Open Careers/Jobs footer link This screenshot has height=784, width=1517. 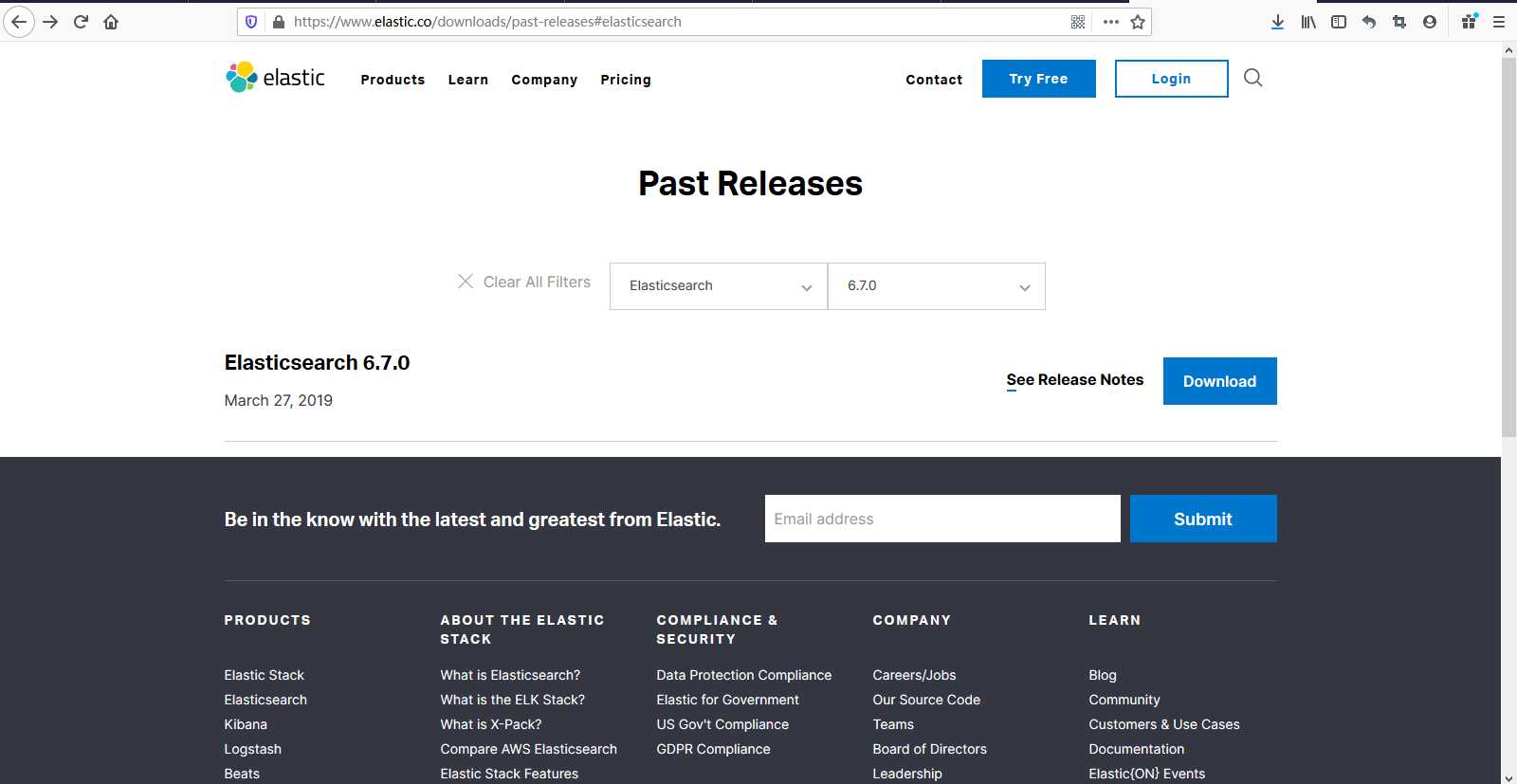click(x=915, y=675)
